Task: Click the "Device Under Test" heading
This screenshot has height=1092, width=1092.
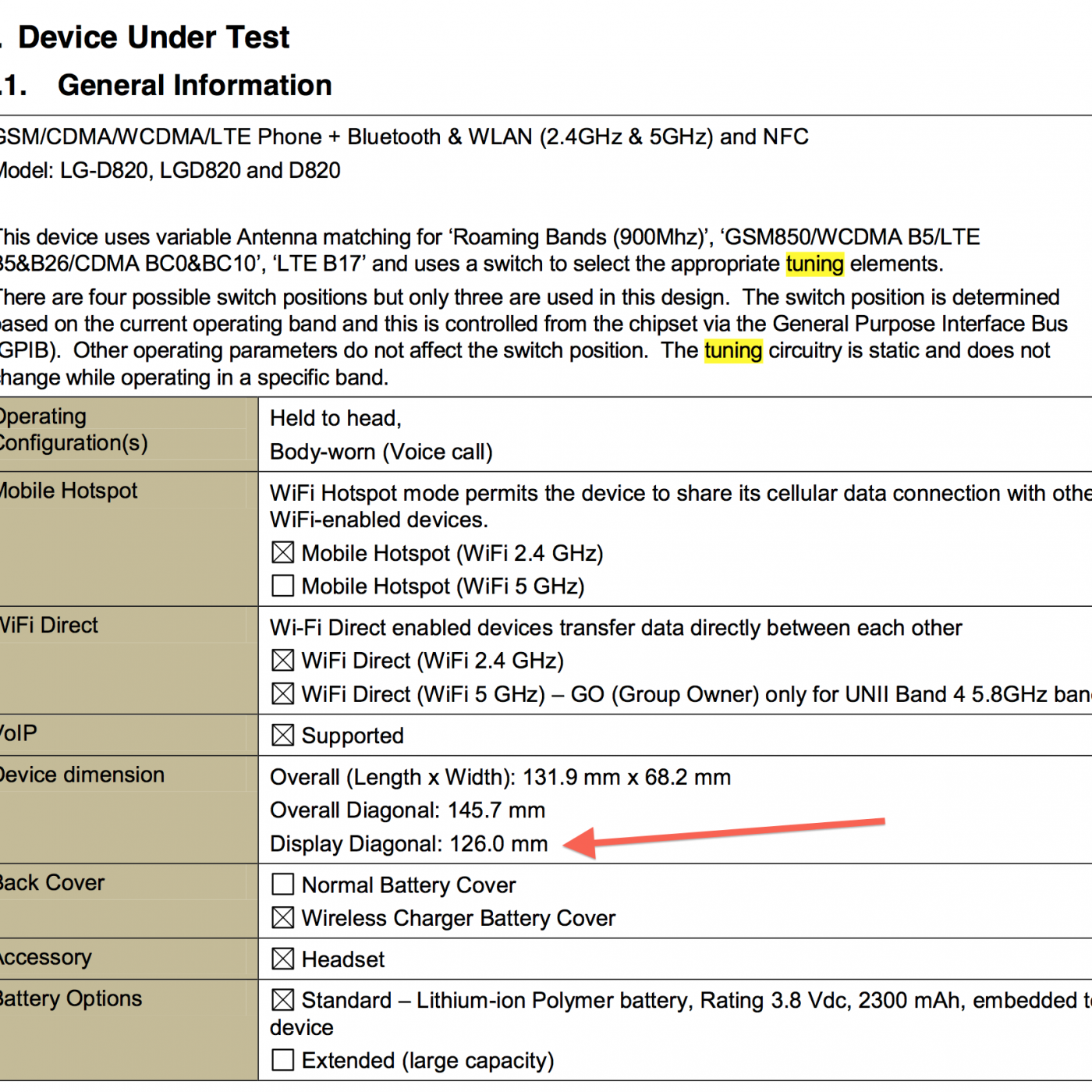Action: click(x=154, y=37)
